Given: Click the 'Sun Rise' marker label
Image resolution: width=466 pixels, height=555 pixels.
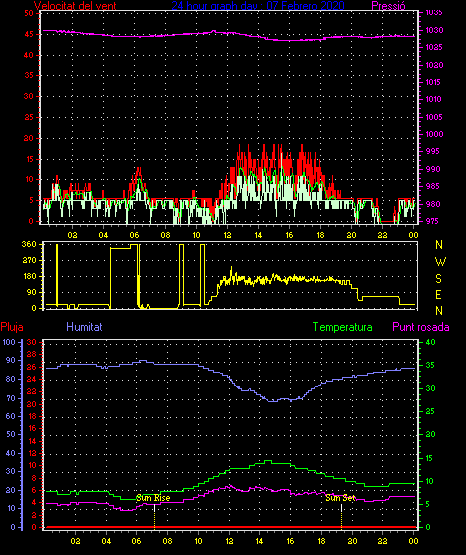Looking at the screenshot, I should click(153, 498).
